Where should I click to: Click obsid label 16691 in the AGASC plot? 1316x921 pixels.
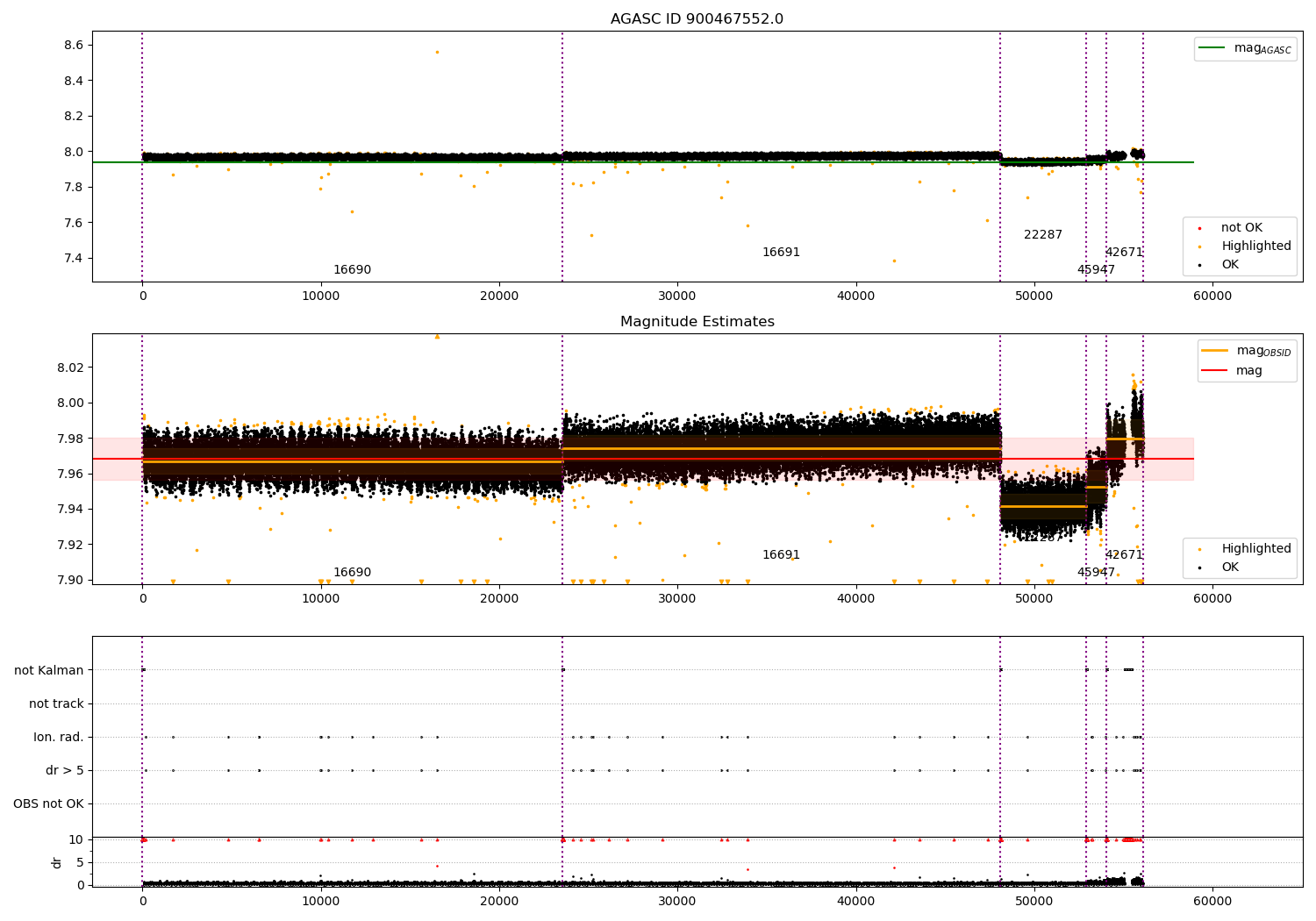point(781,253)
